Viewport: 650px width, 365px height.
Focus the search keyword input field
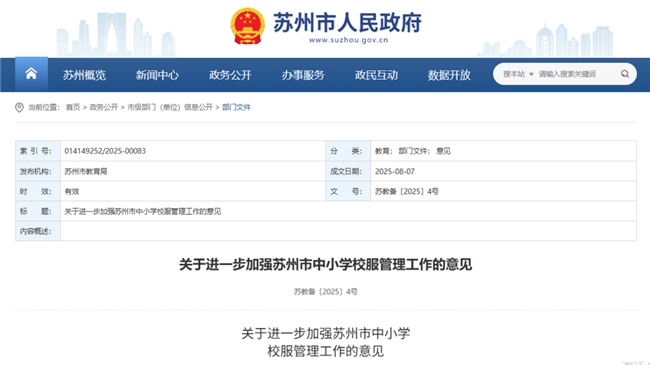577,74
